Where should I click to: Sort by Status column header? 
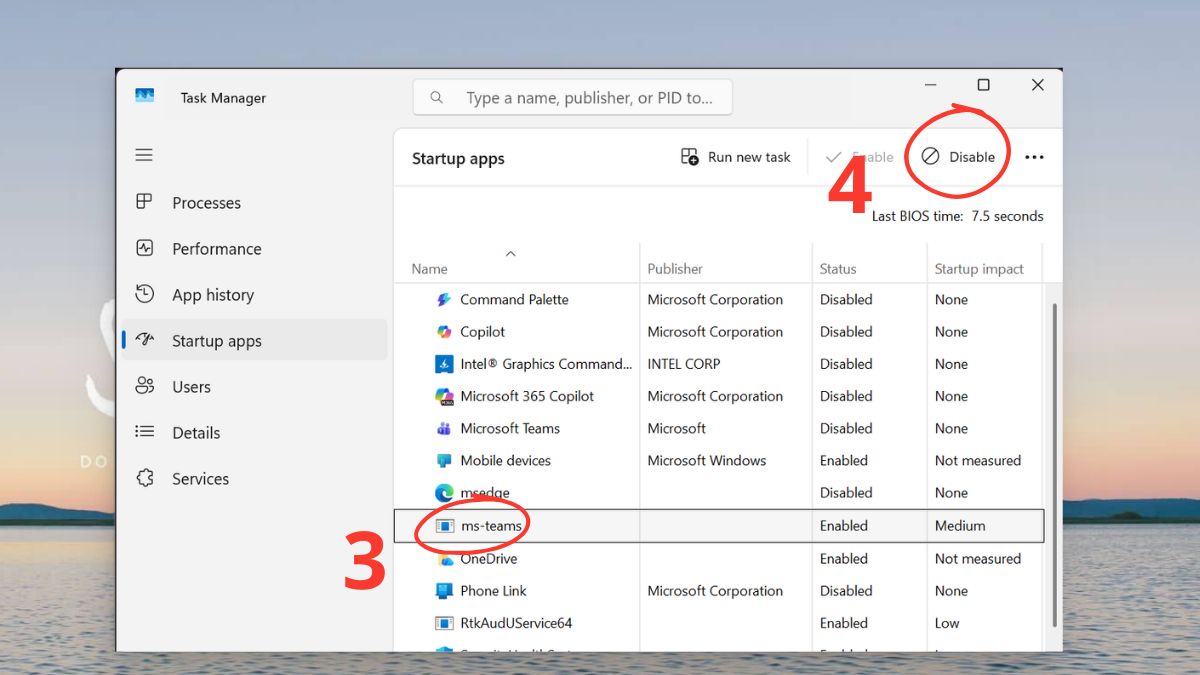[838, 269]
